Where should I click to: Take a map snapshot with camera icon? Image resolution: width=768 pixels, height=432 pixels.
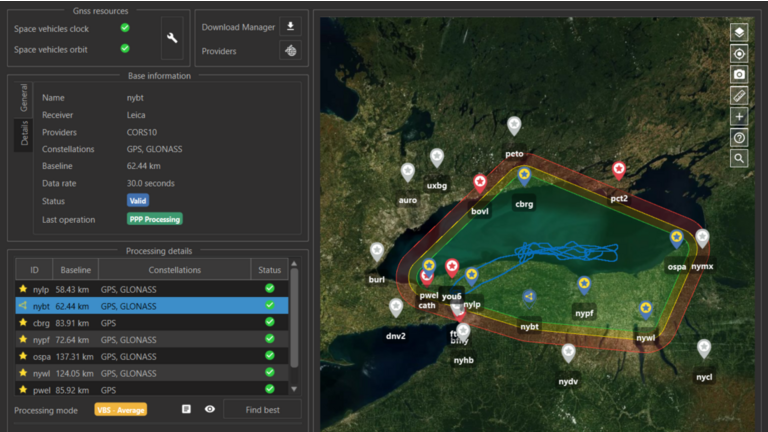point(739,75)
